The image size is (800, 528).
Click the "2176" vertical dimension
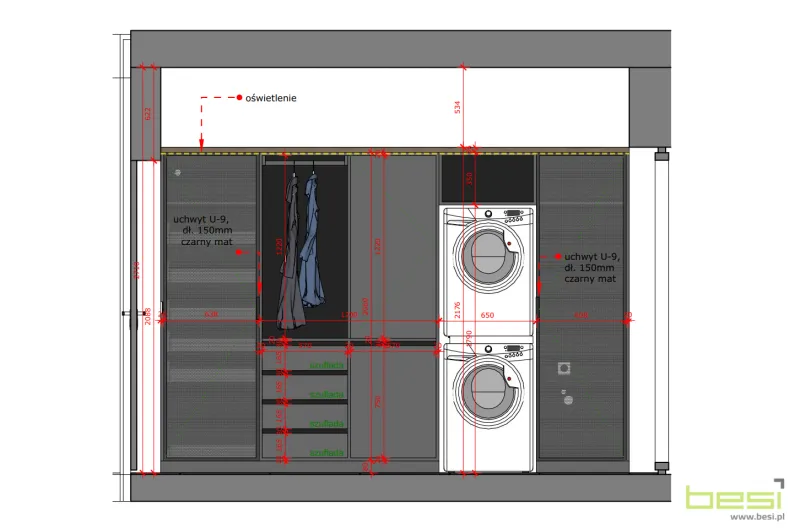tap(457, 310)
